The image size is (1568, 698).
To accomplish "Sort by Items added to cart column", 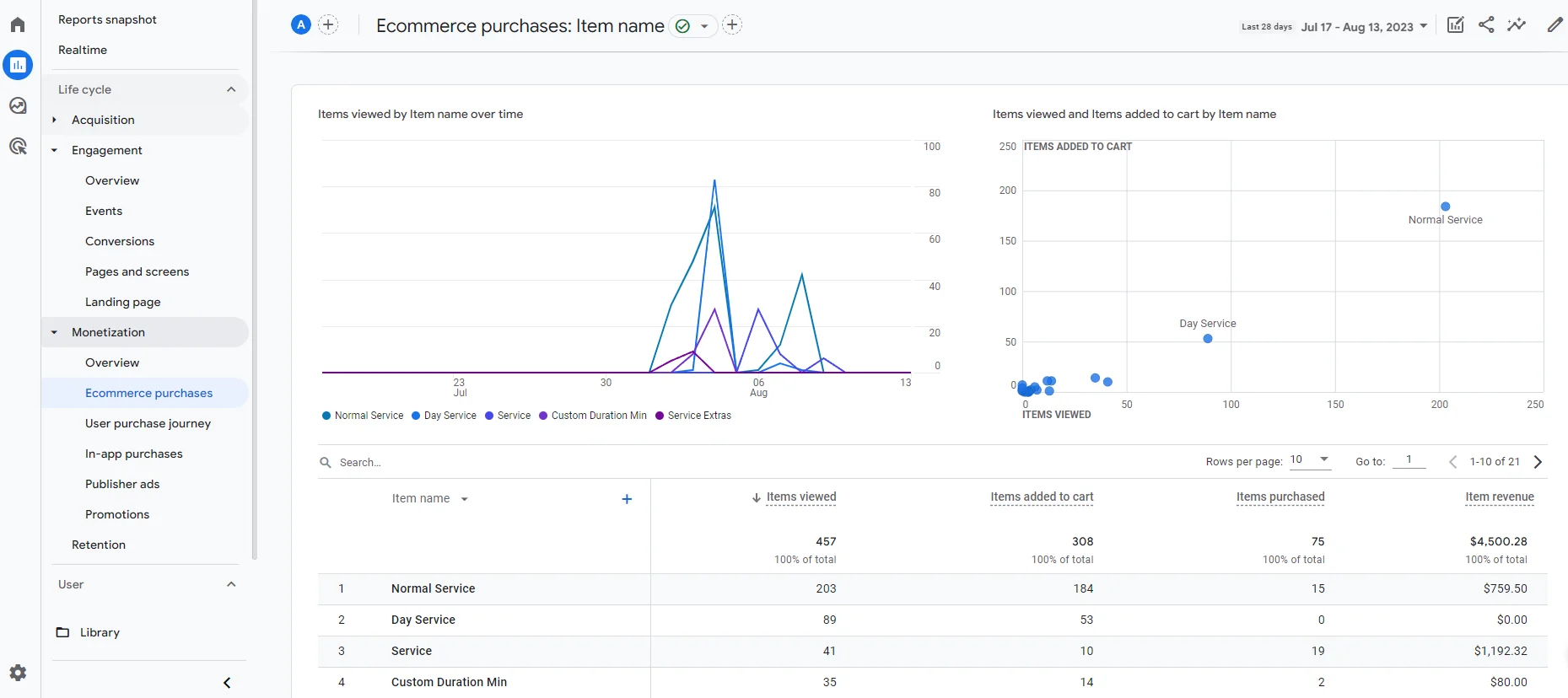I will tap(1042, 497).
